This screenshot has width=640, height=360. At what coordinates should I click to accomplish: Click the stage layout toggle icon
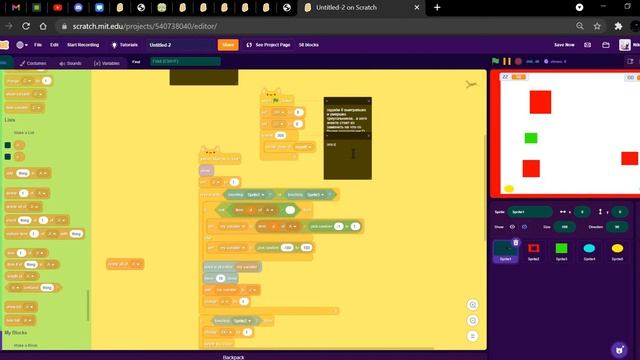coord(630,62)
